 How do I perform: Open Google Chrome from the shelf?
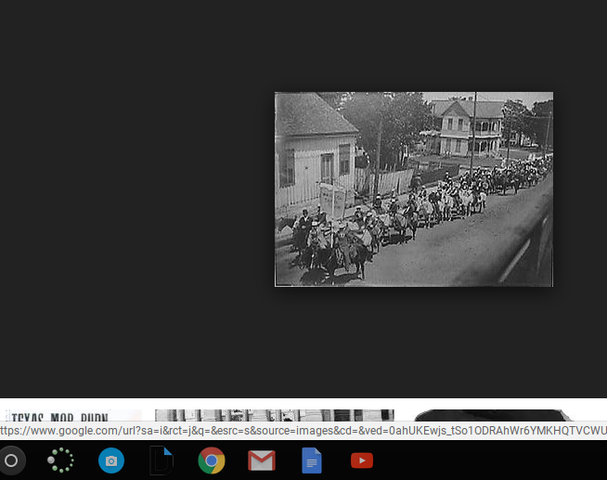pyautogui.click(x=211, y=460)
